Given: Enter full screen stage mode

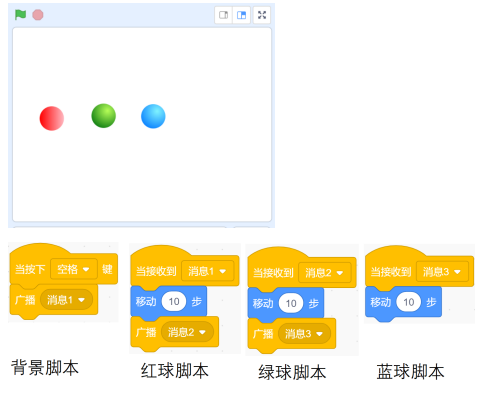Looking at the screenshot, I should 262,15.
